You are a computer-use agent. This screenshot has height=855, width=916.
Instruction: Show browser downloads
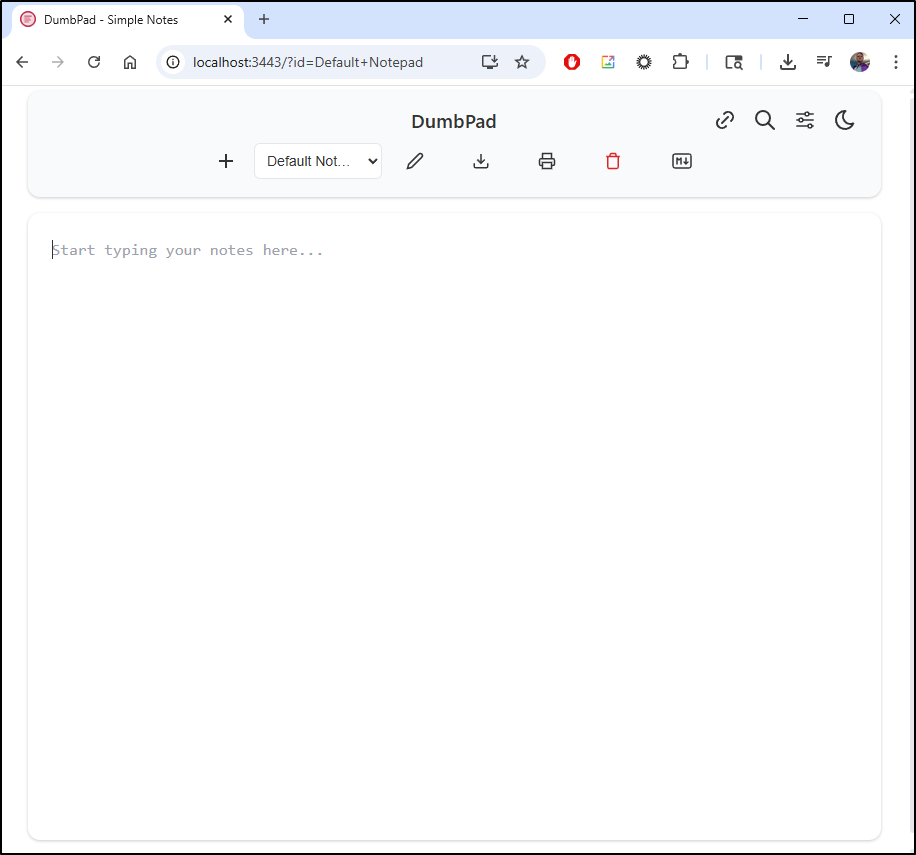click(x=788, y=62)
